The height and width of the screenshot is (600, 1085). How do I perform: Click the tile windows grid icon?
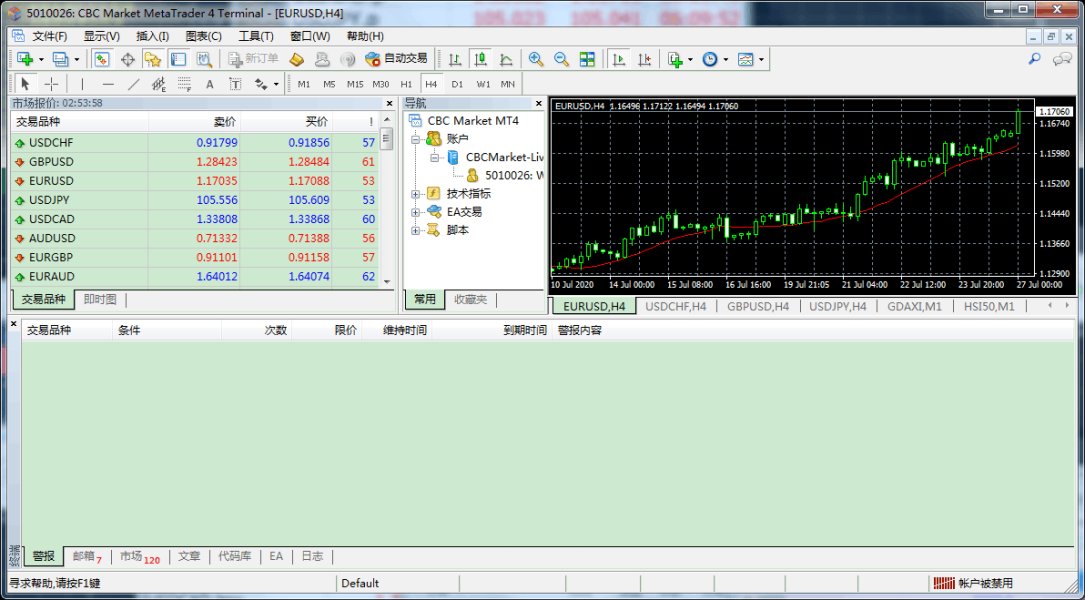point(587,59)
